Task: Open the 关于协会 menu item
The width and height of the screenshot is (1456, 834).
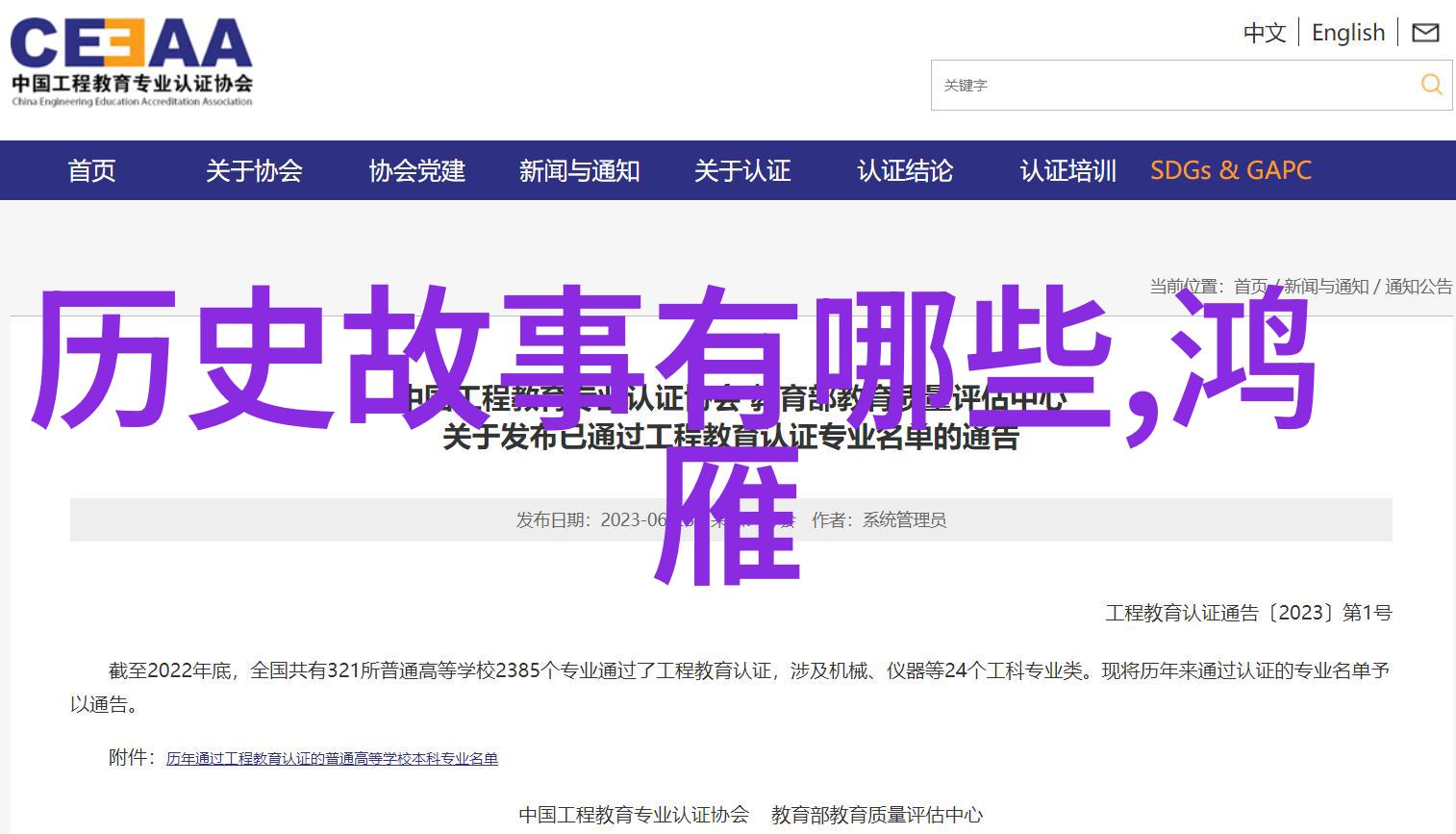Action: pos(254,170)
